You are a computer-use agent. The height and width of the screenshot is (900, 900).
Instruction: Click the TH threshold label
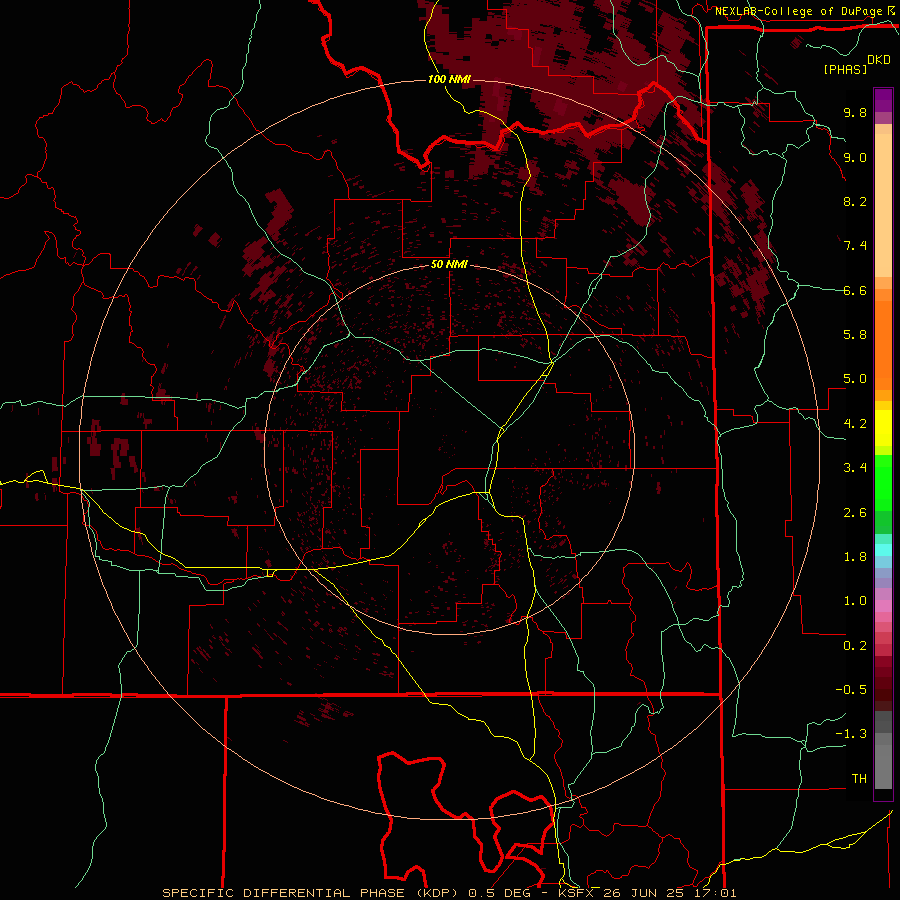pyautogui.click(x=859, y=779)
